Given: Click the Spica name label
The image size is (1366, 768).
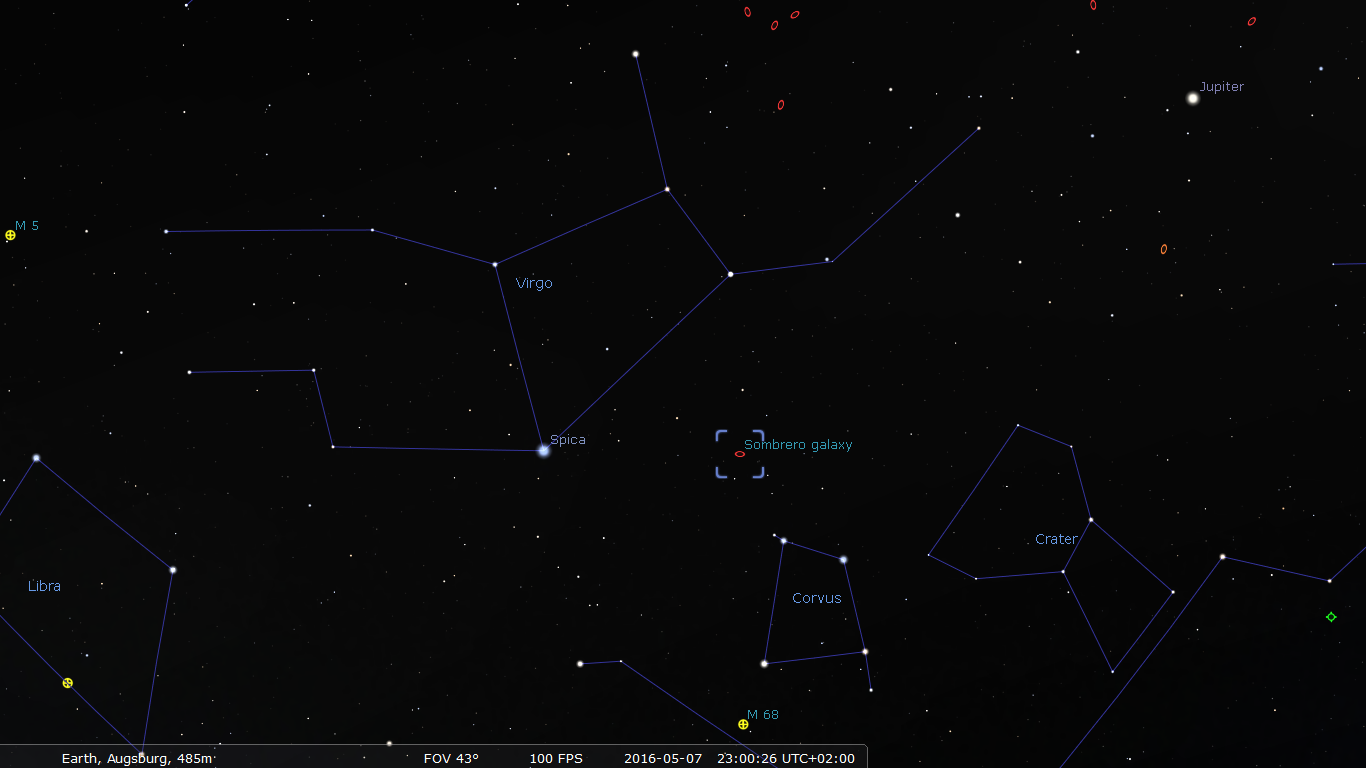Looking at the screenshot, I should [568, 440].
